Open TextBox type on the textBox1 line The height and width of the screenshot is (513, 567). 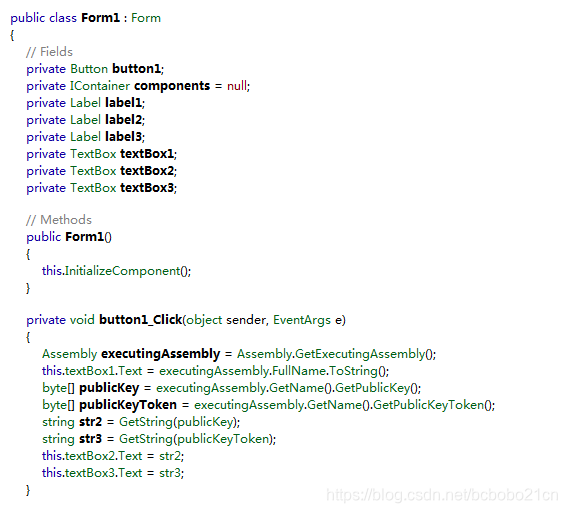click(x=93, y=154)
